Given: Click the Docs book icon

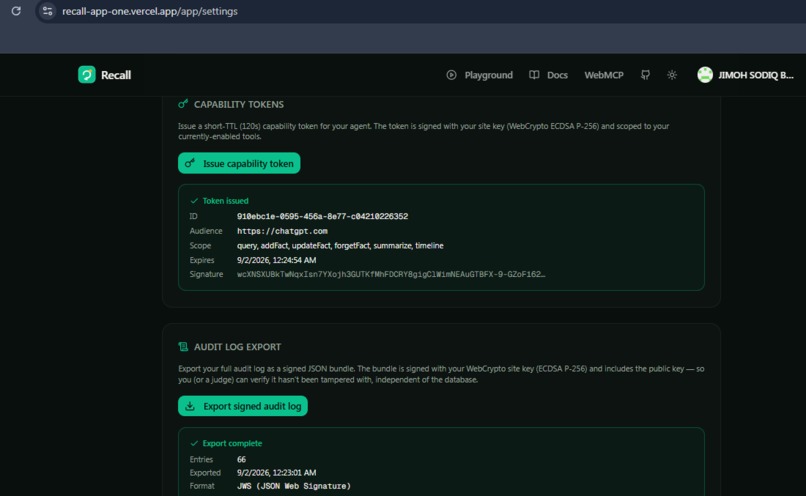Looking at the screenshot, I should click(x=534, y=75).
